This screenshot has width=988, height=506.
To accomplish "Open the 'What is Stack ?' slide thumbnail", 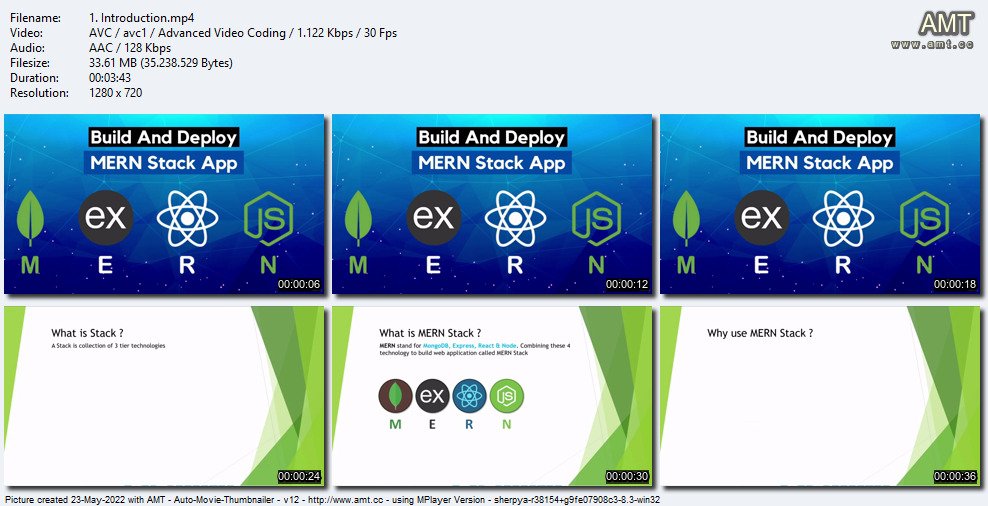I will click(164, 396).
